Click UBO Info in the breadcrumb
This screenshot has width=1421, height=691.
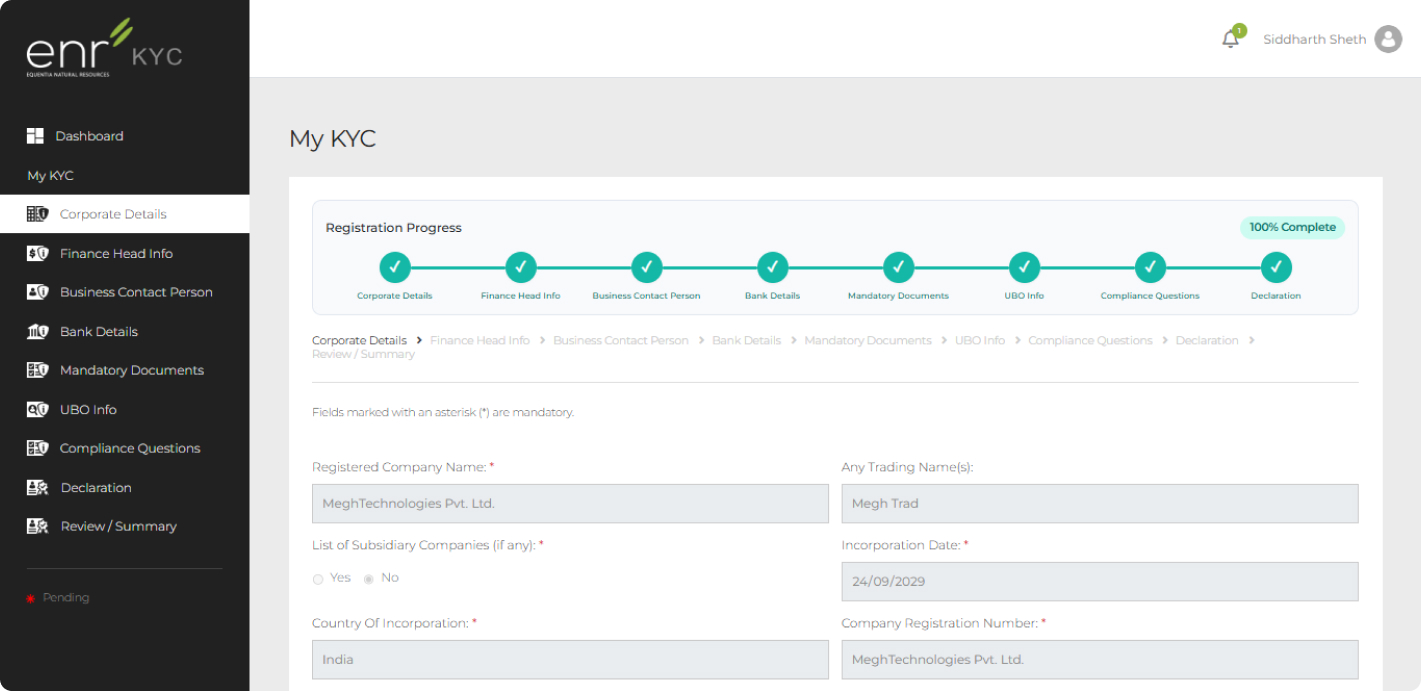tap(980, 340)
